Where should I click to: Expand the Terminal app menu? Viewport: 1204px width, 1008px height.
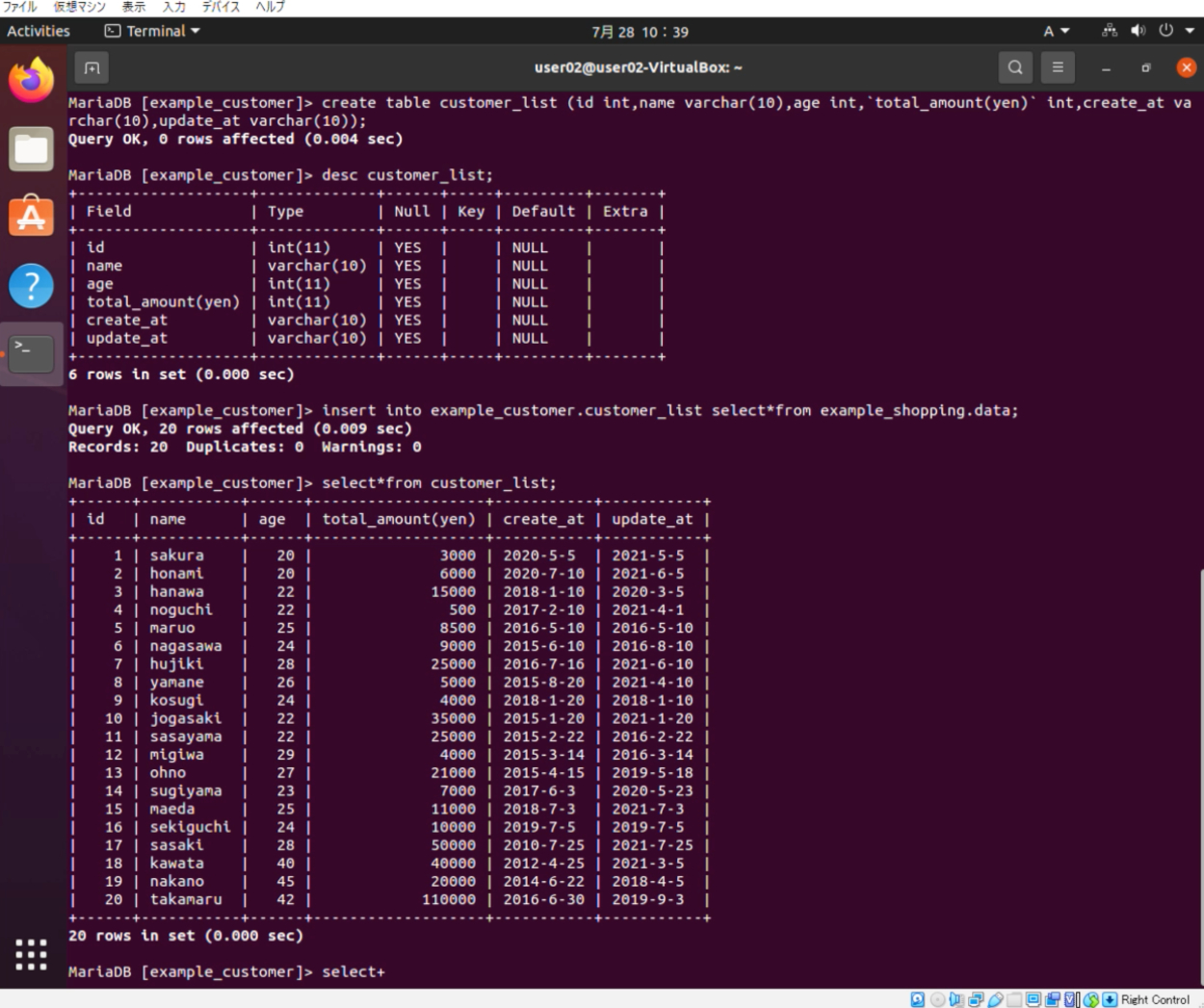click(152, 31)
